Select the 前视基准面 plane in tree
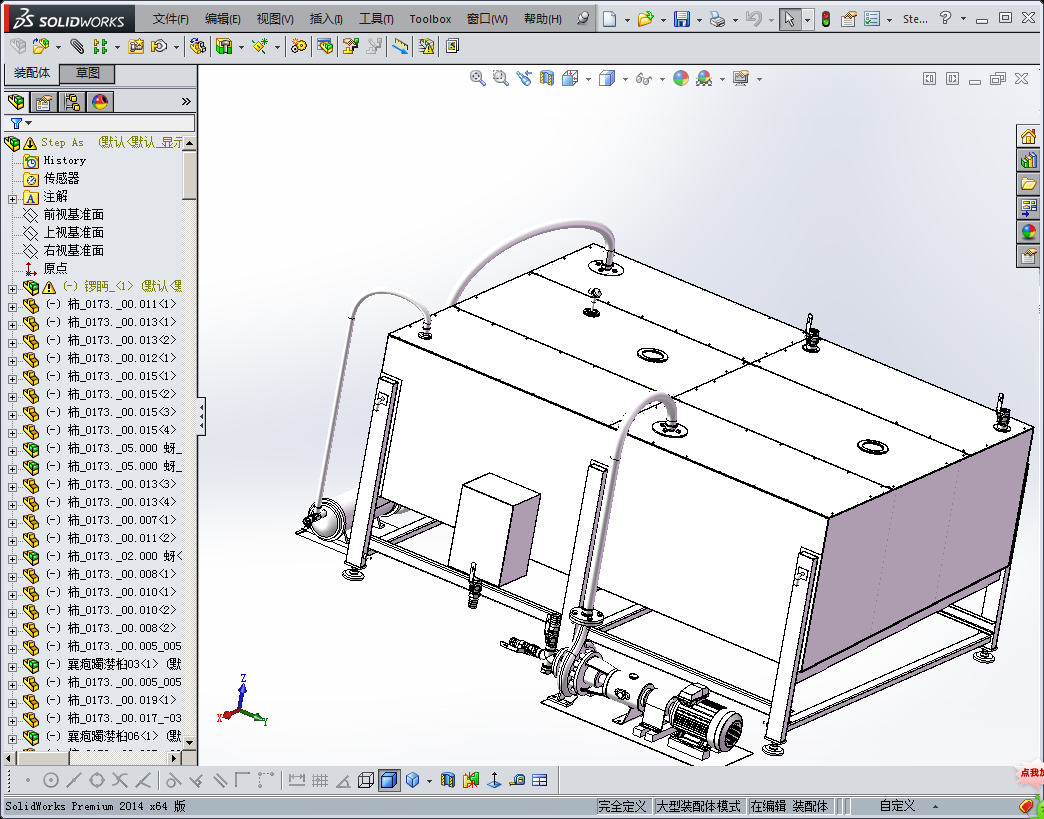The height and width of the screenshot is (819, 1044). 73,215
